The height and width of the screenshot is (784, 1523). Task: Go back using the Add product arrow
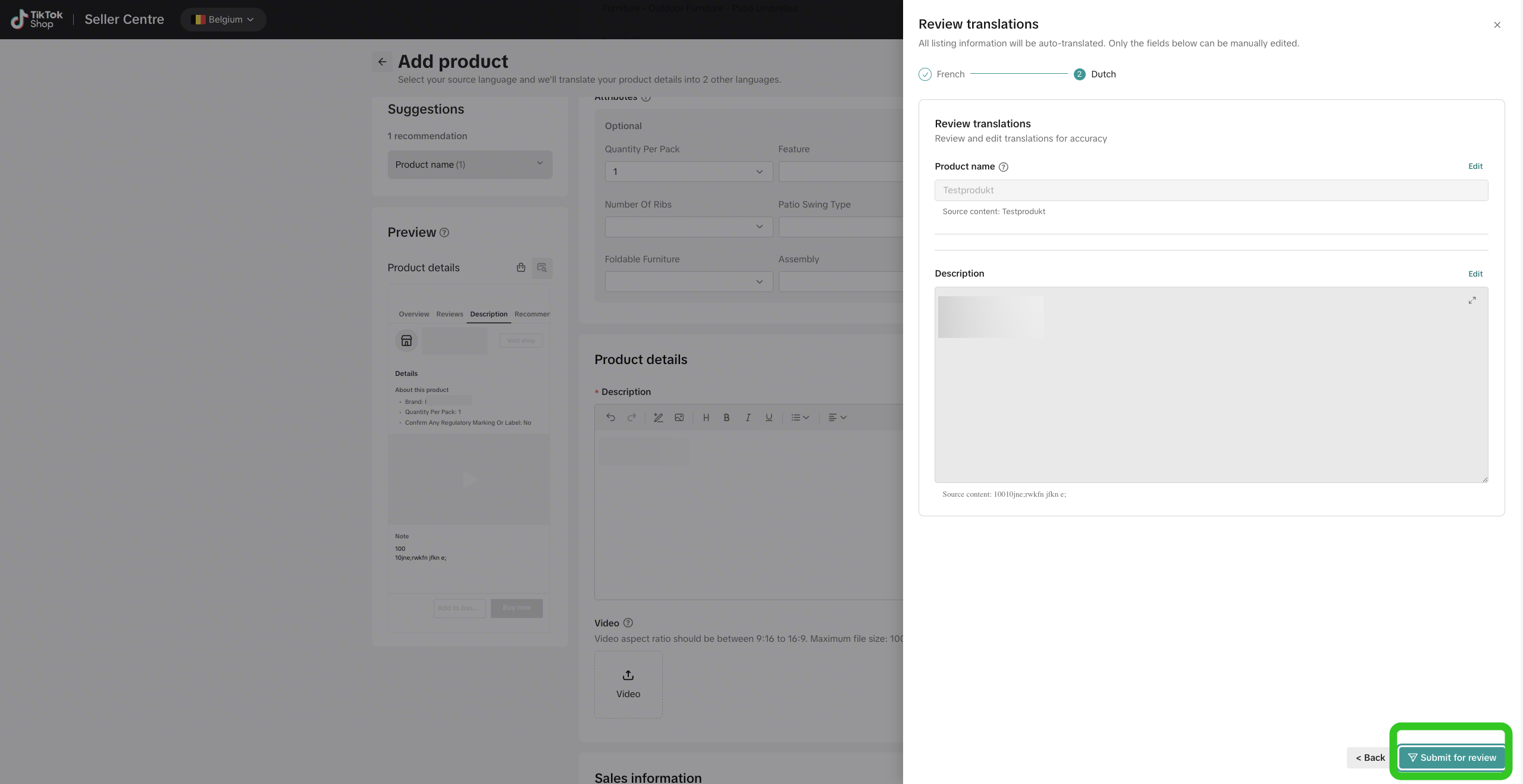382,62
